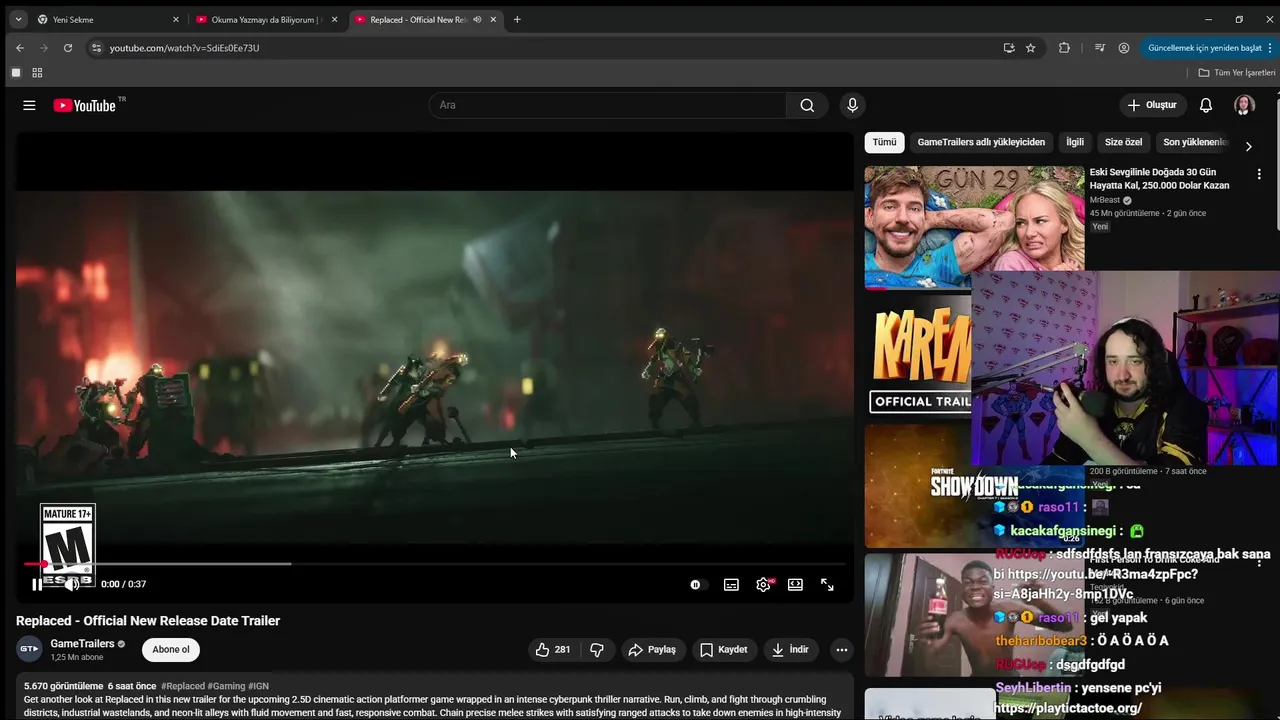Enter fullscreen mode in the player

coord(827,585)
